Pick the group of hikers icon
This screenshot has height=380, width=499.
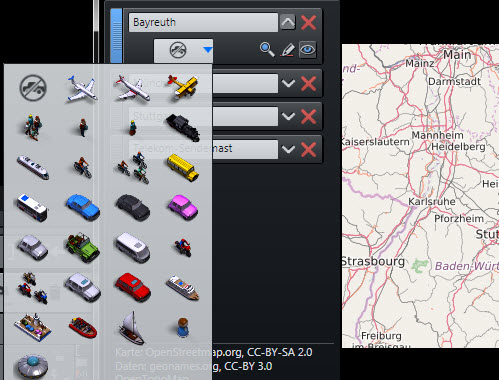click(x=32, y=128)
